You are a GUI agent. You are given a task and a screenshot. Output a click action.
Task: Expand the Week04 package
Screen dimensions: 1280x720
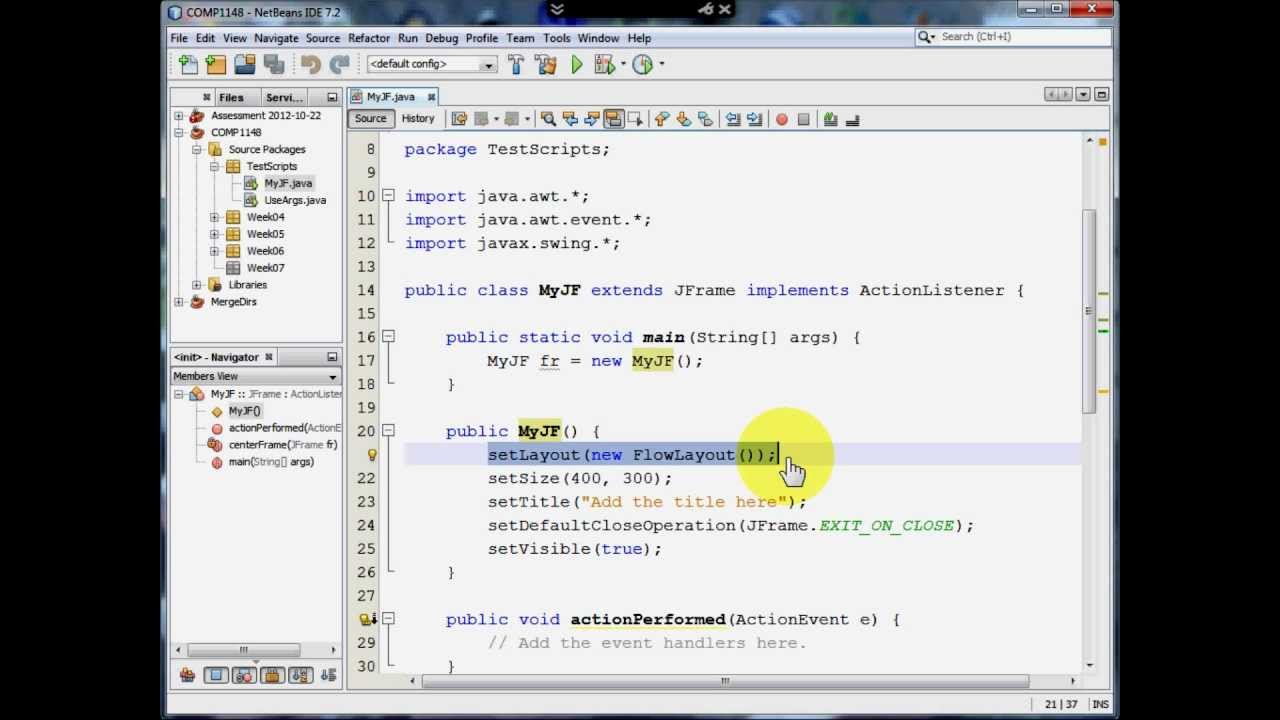(214, 217)
